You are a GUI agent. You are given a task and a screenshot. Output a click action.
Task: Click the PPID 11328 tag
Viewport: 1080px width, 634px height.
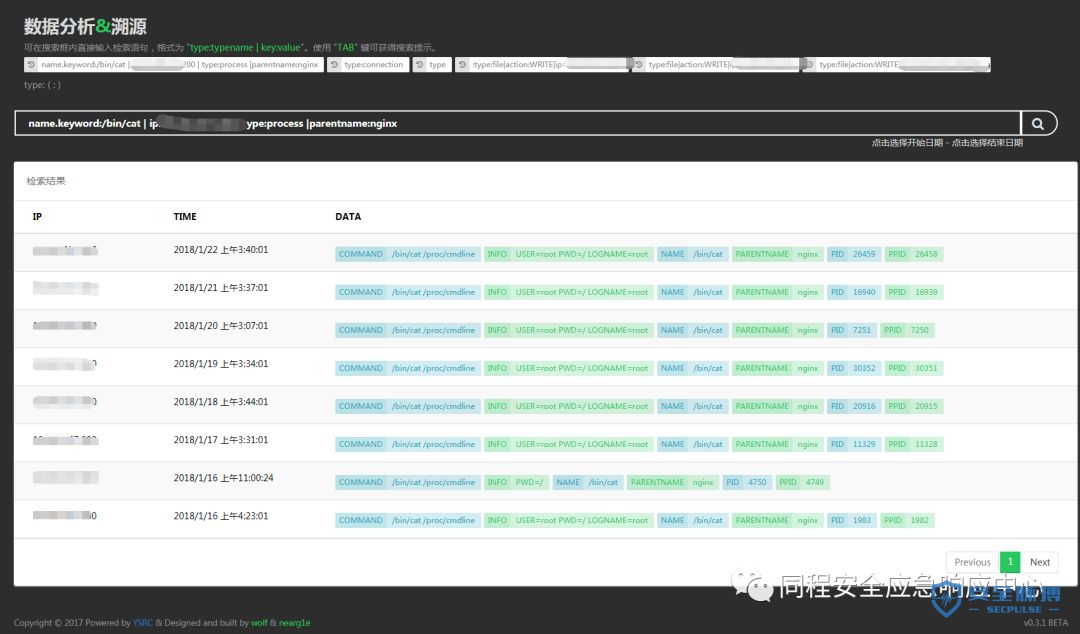(913, 444)
